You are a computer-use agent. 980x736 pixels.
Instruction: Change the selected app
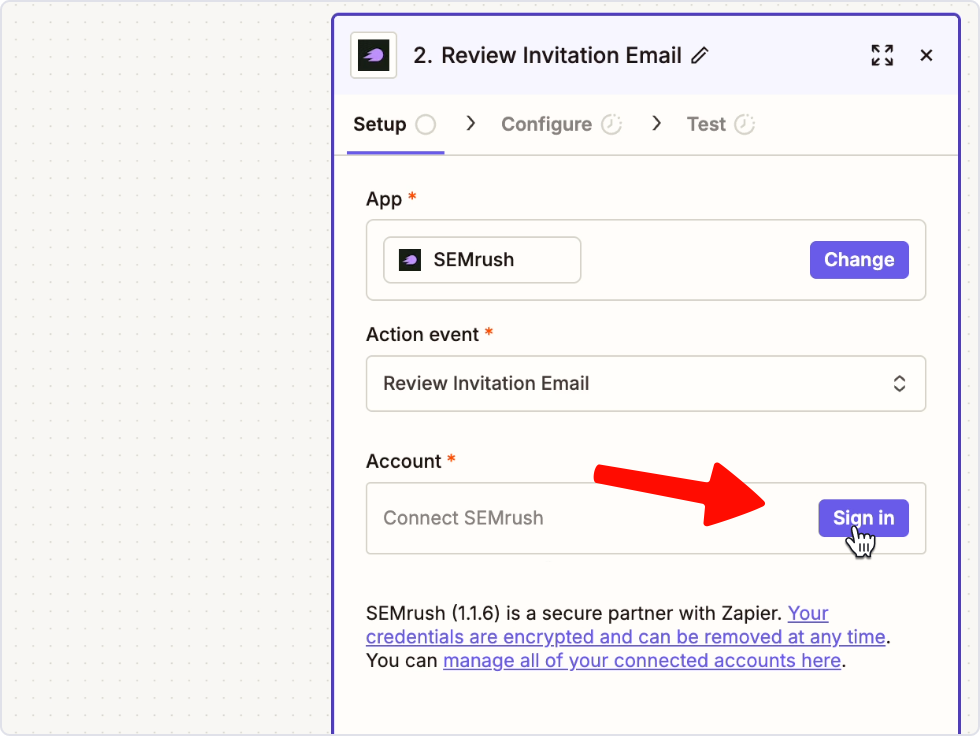tap(859, 260)
